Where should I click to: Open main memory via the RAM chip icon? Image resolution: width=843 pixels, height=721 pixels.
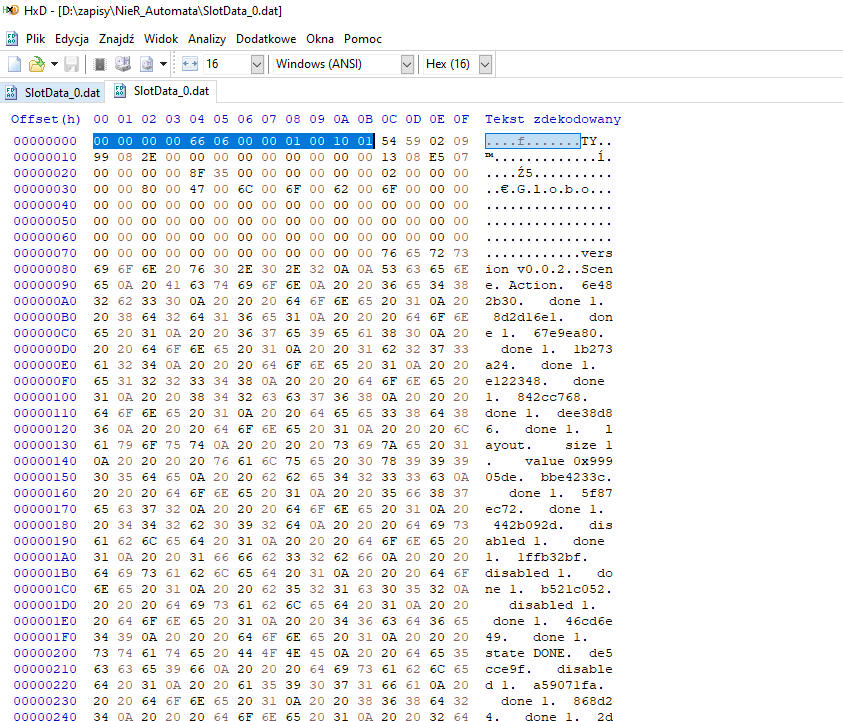click(x=99, y=65)
